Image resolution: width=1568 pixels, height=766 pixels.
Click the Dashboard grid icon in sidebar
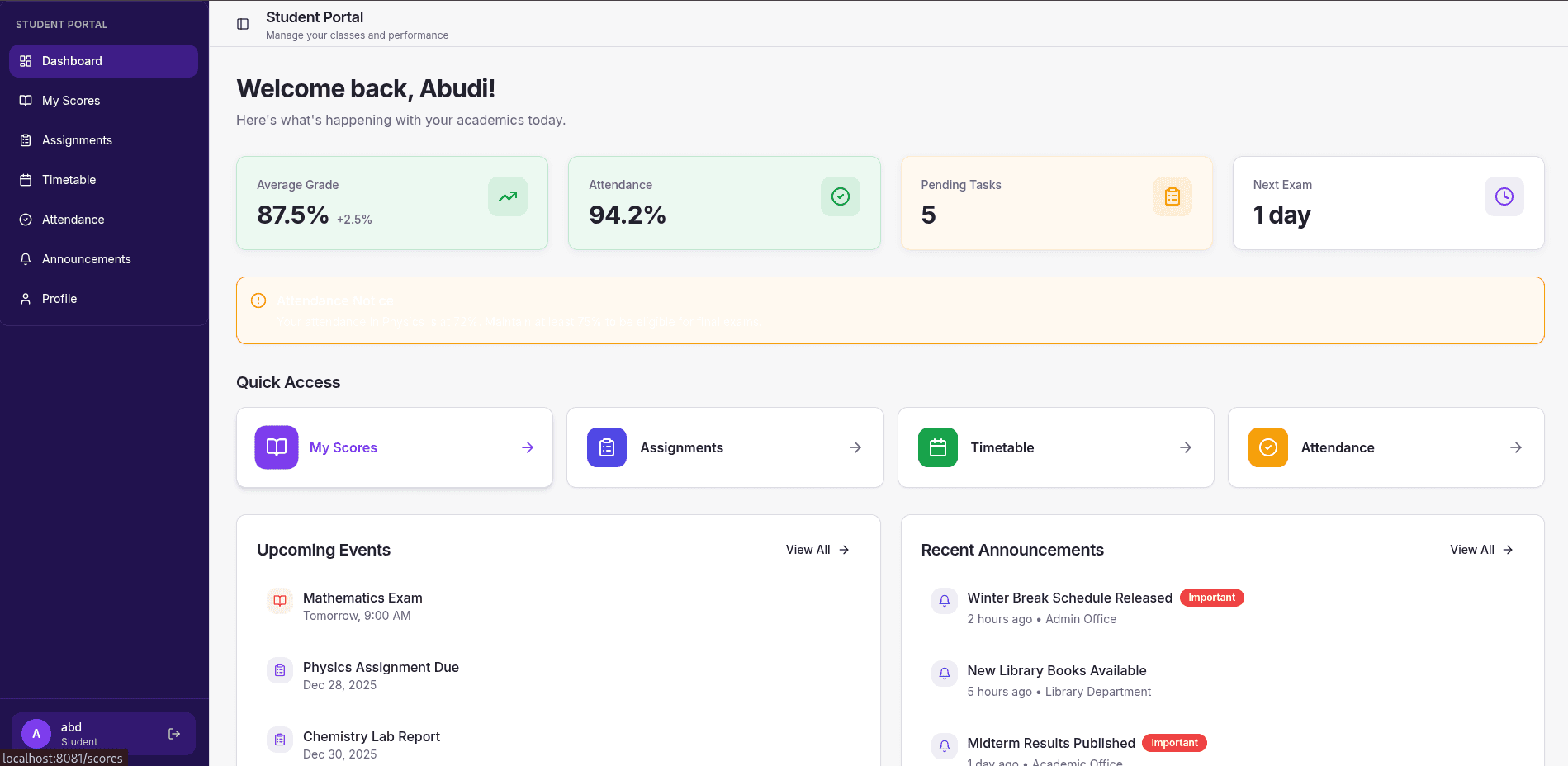point(26,61)
